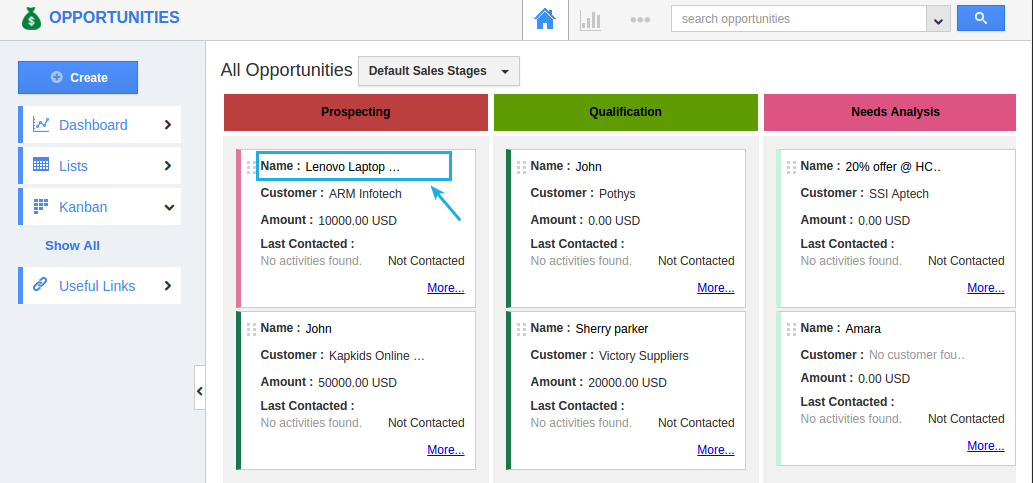Click the Prospecting red stage header
1033x483 pixels.
(x=355, y=112)
